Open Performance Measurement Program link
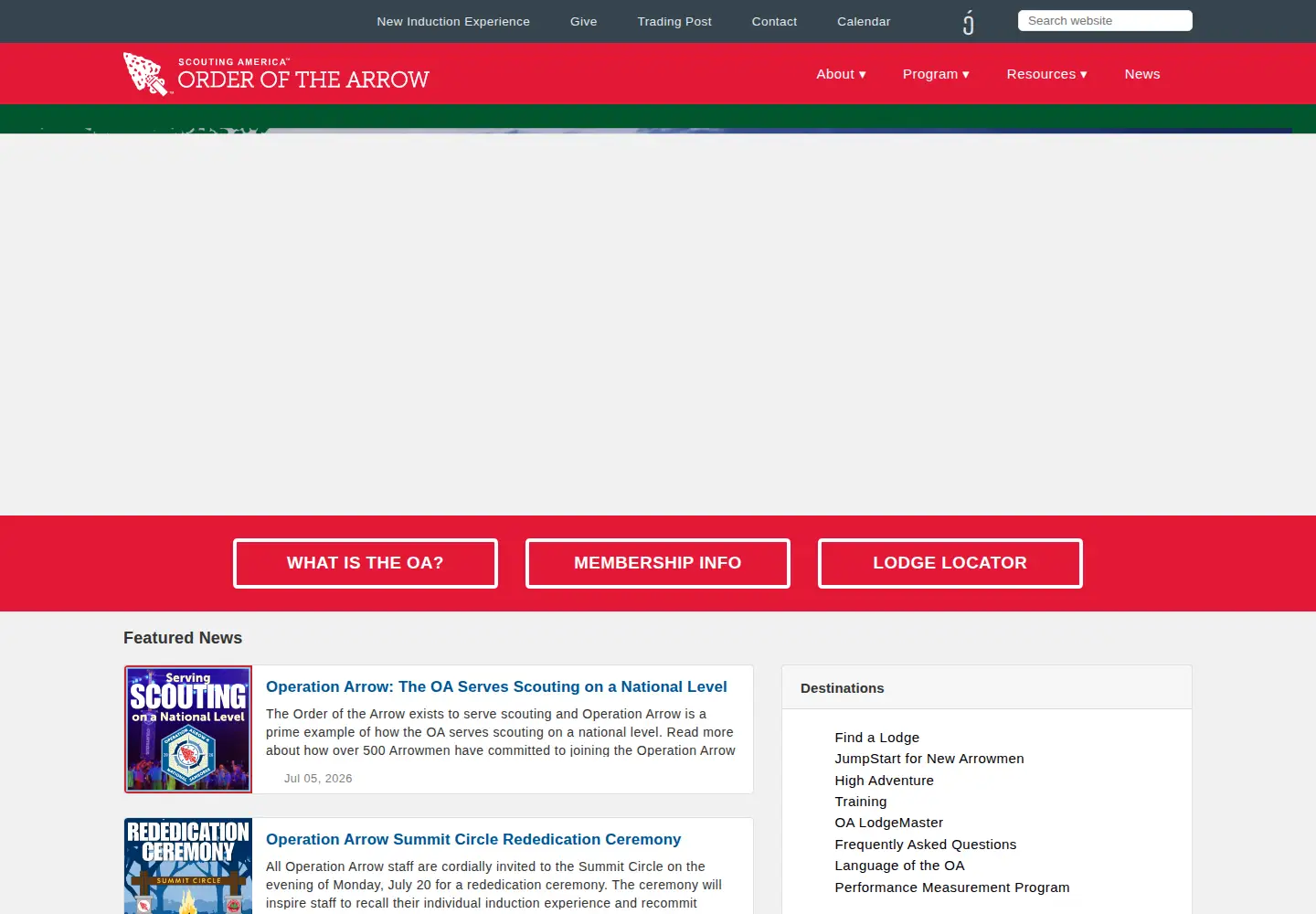Viewport: 1316px width, 914px height. pyautogui.click(x=951, y=887)
